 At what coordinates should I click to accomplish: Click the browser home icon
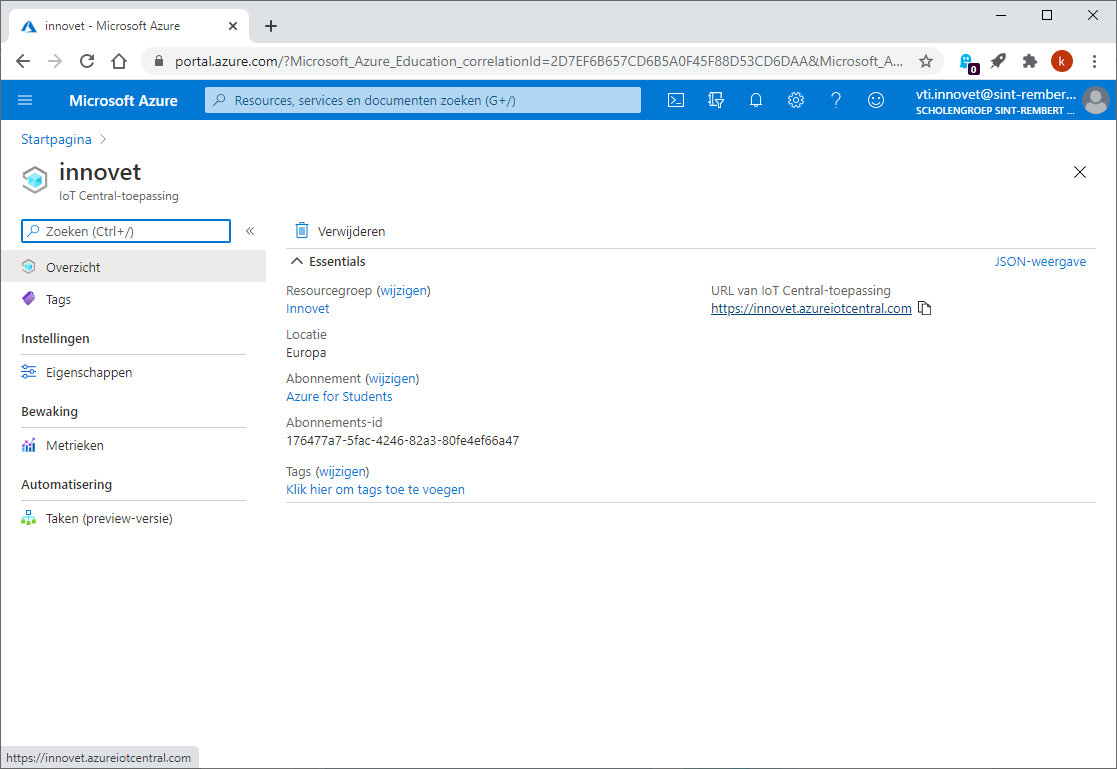(119, 61)
